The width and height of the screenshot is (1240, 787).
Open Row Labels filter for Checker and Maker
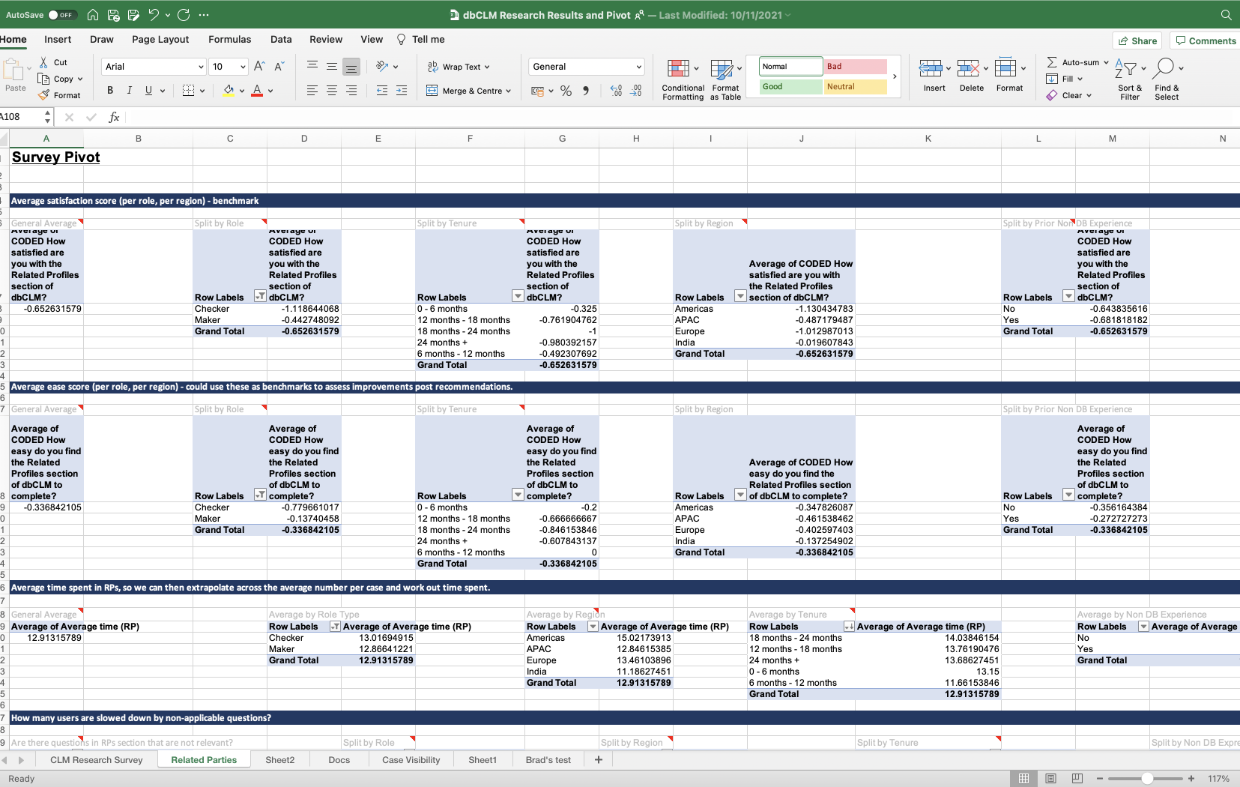coord(260,297)
